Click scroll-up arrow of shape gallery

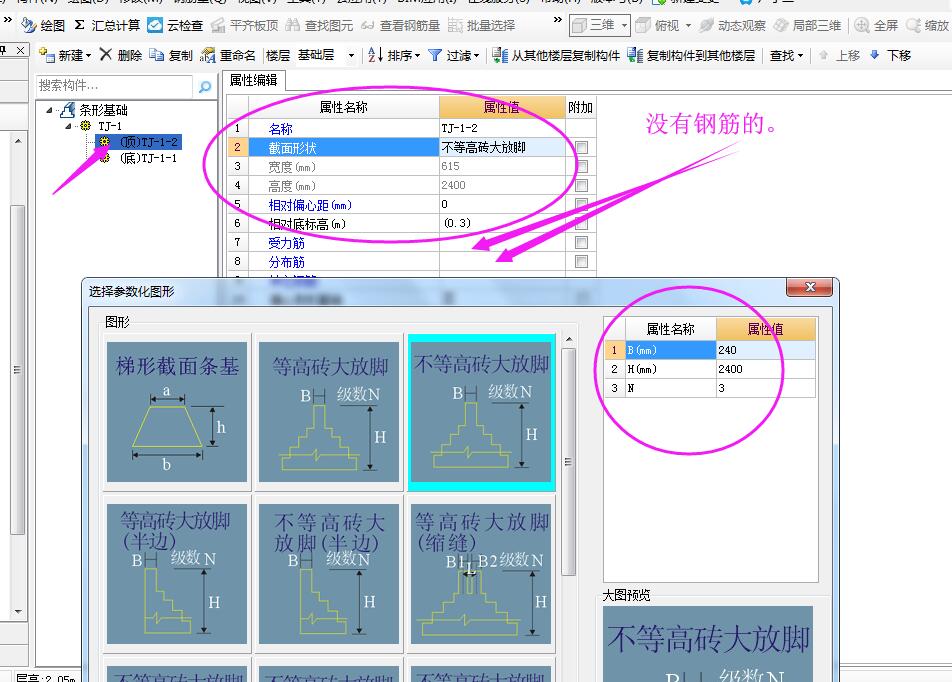(569, 339)
